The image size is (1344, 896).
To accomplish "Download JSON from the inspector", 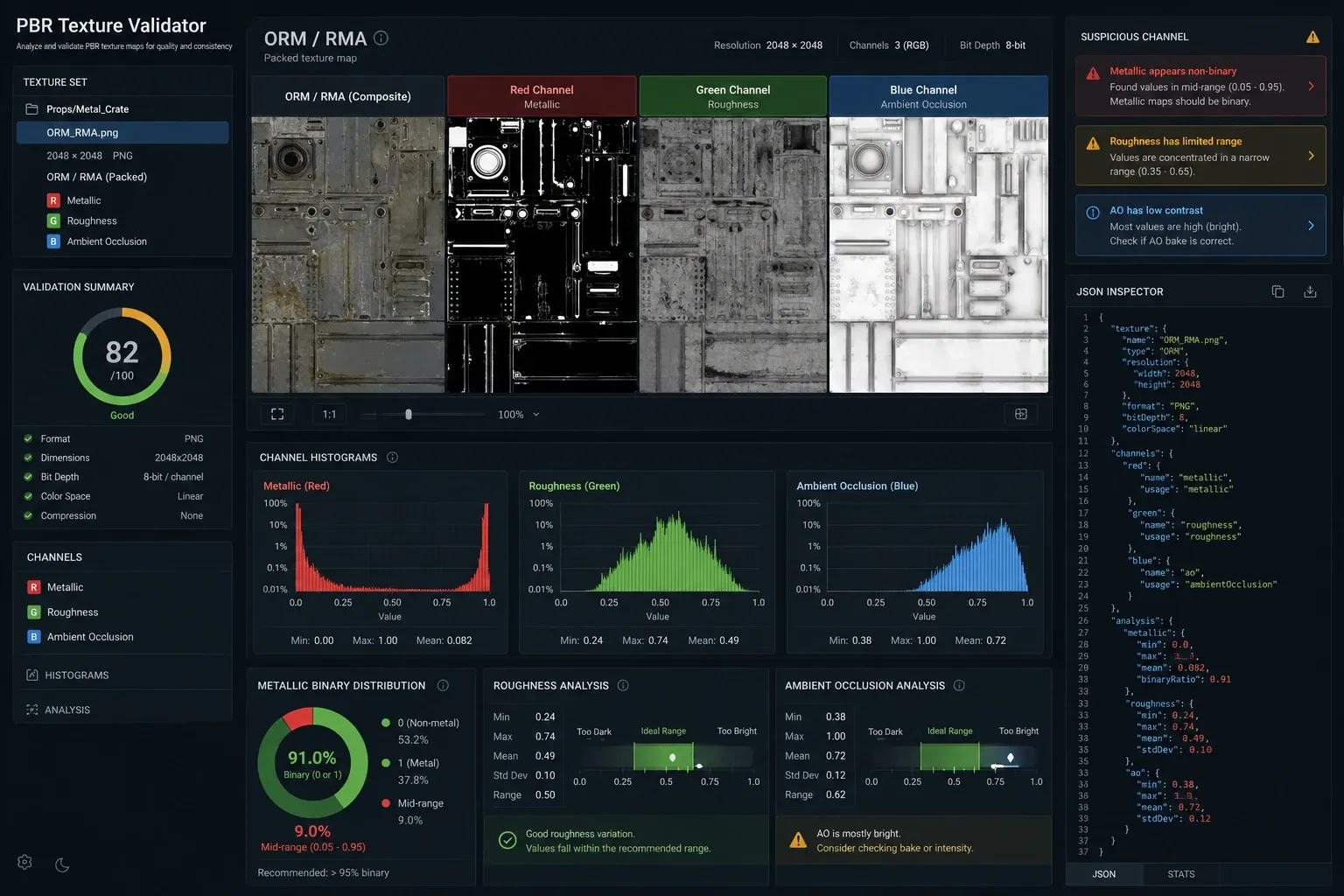I will [1310, 291].
